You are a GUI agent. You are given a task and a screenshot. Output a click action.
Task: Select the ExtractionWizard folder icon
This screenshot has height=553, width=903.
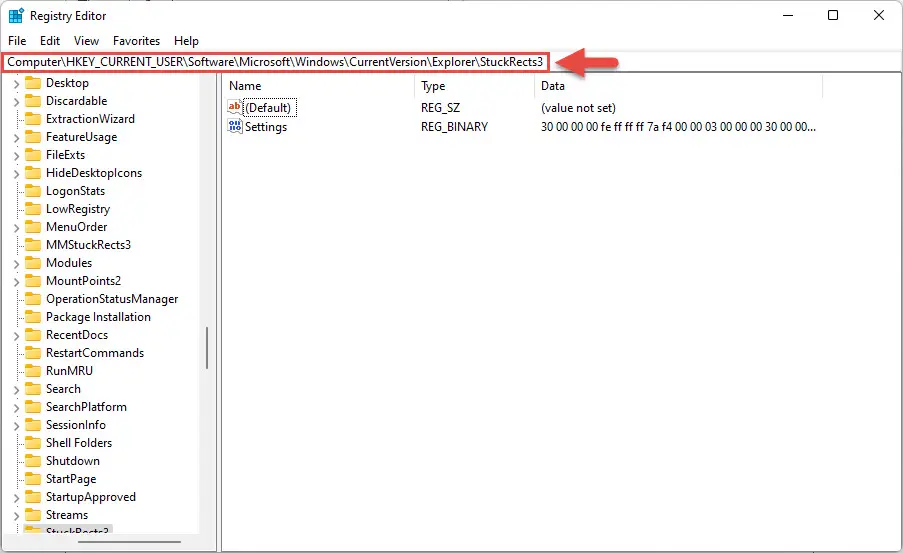click(x=33, y=119)
